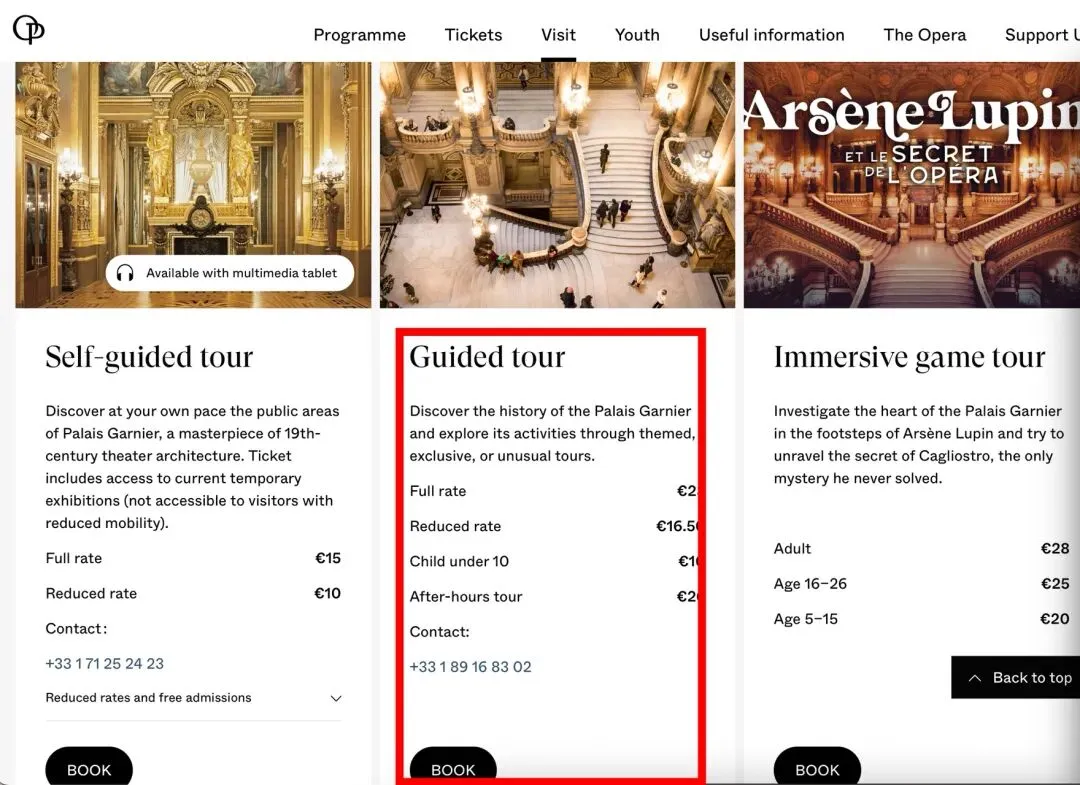
Task: Click the Opera de Paris logo icon
Action: [x=28, y=30]
